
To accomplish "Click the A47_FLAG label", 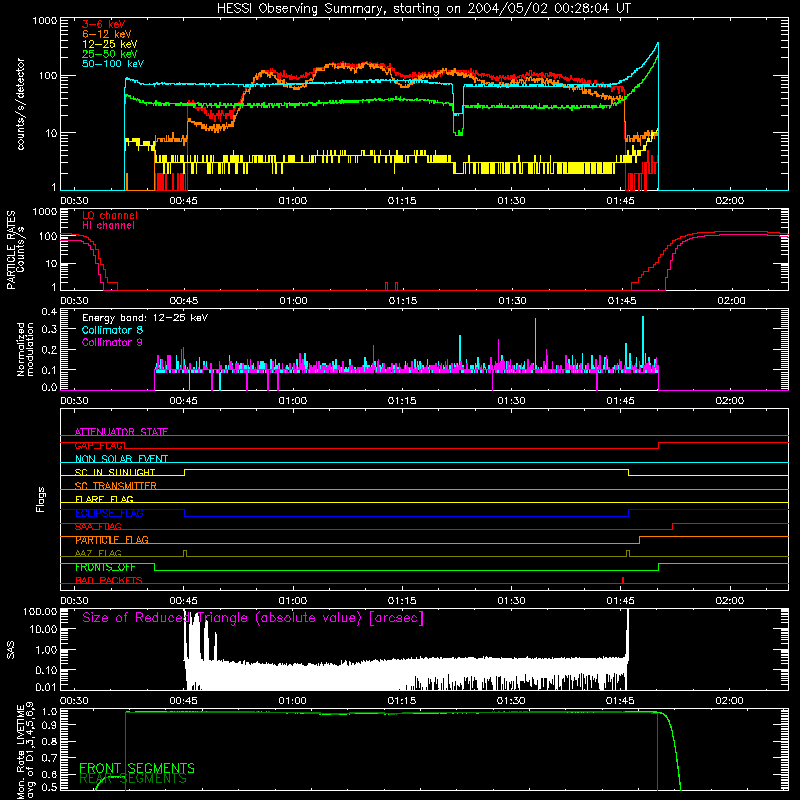I will [98, 554].
